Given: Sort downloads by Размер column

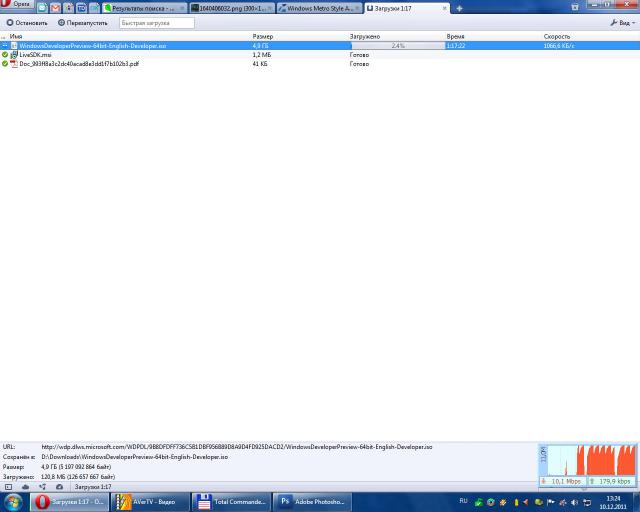Looking at the screenshot, I should point(262,36).
